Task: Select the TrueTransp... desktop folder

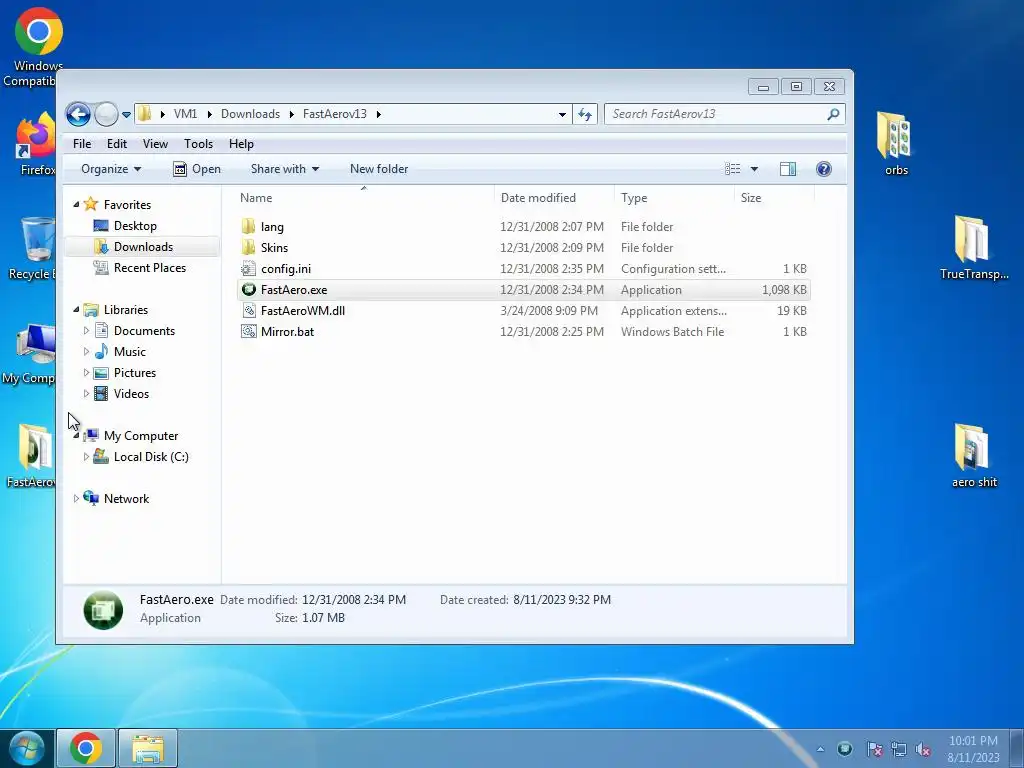Action: click(x=974, y=248)
